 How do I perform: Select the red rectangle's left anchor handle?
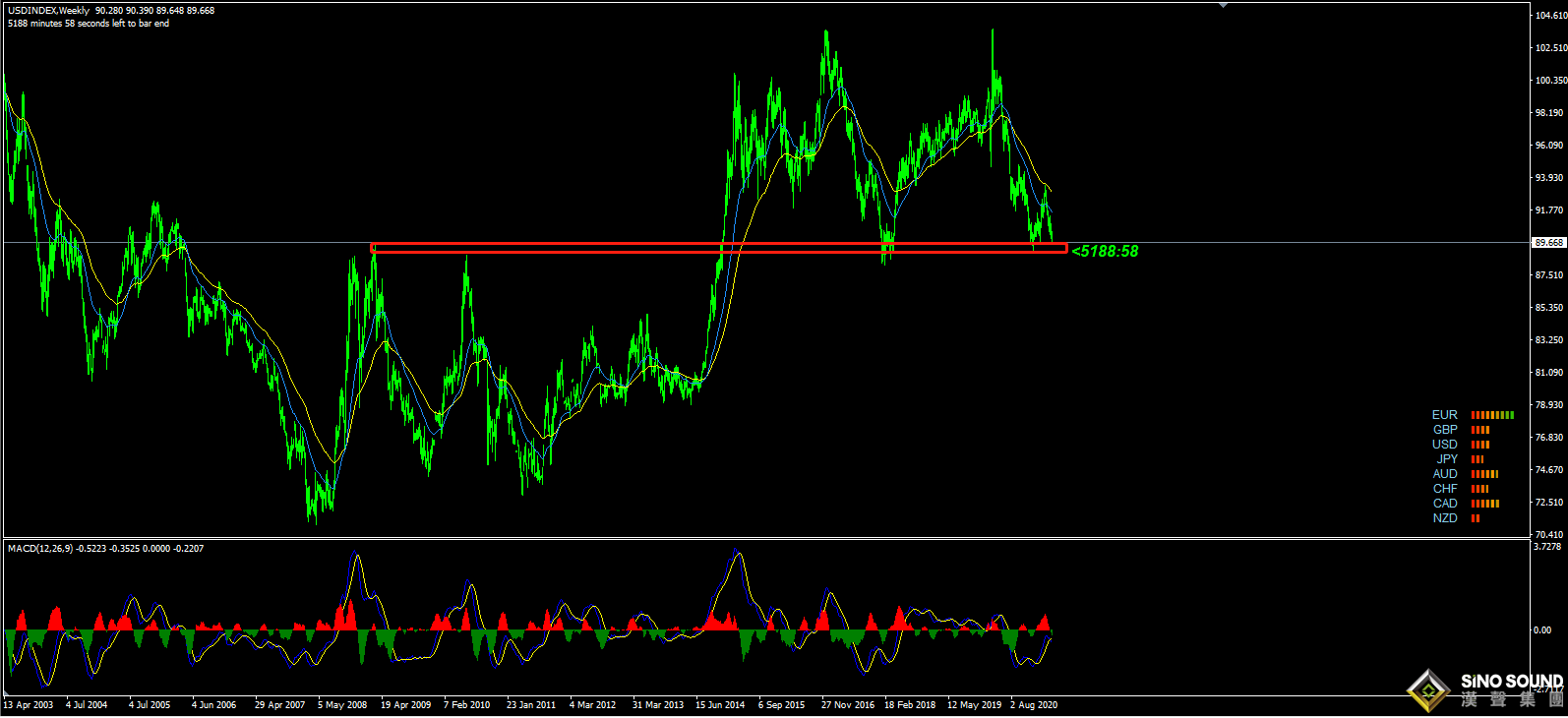click(373, 248)
